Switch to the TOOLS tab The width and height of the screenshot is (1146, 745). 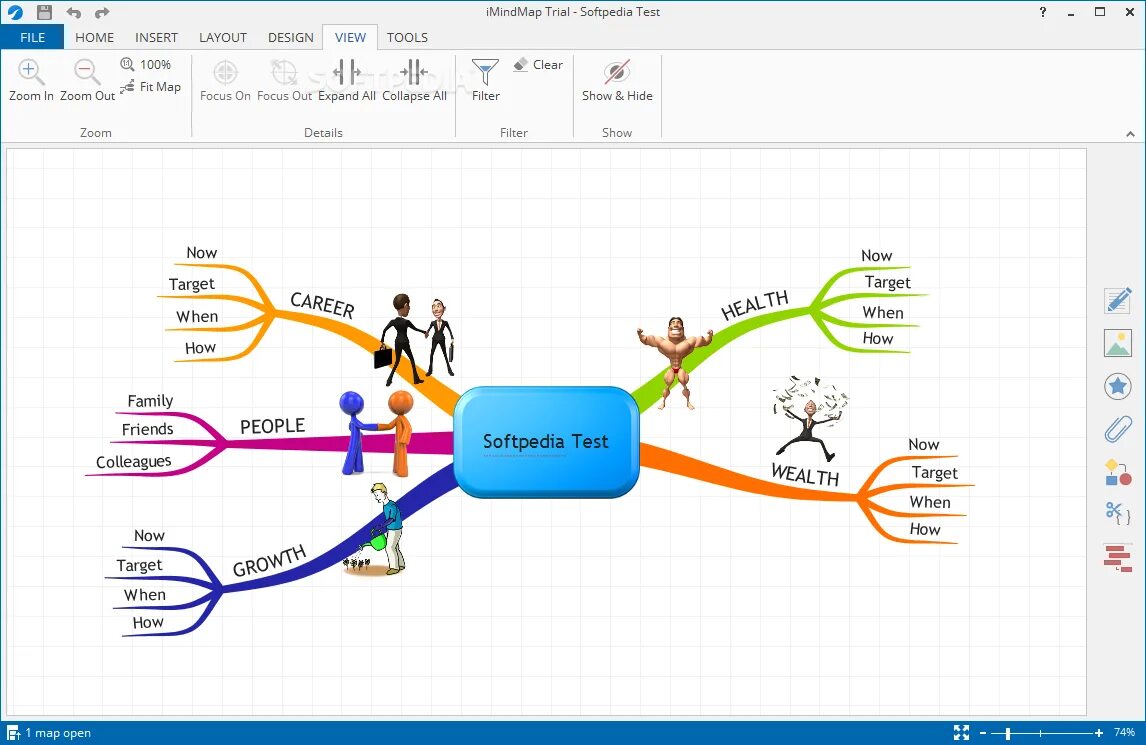(x=407, y=37)
